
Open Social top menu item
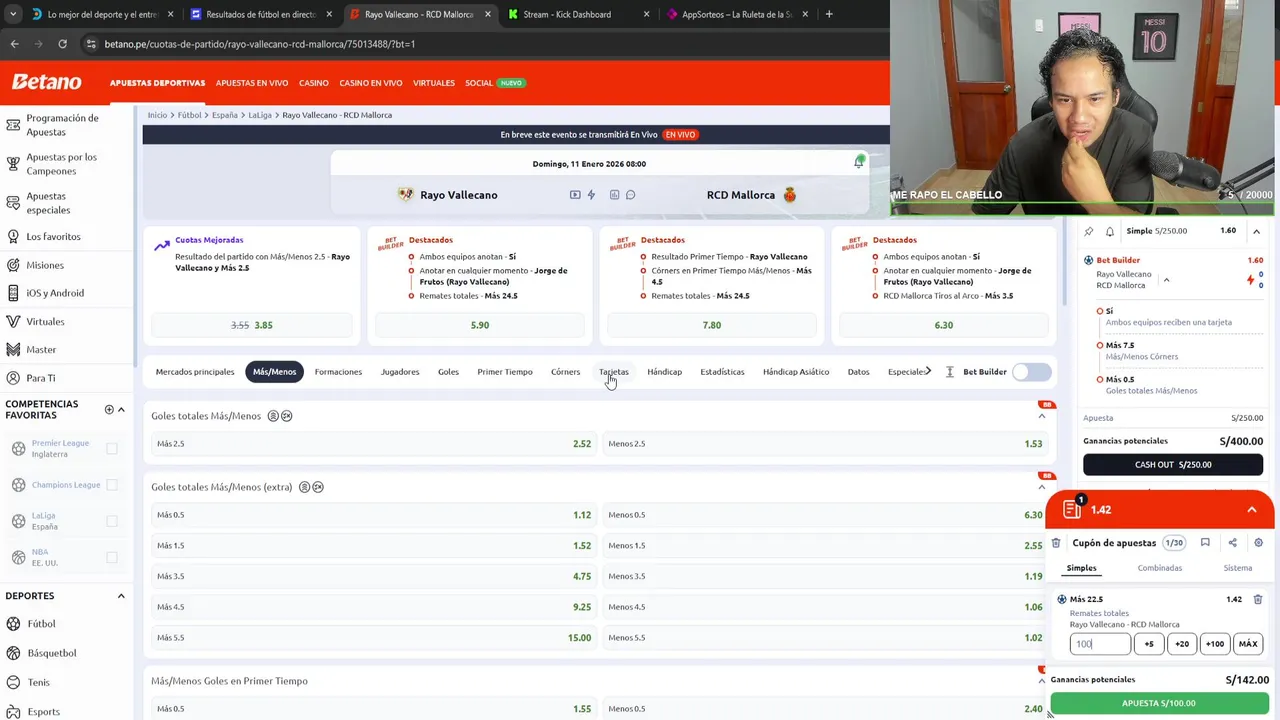(478, 83)
